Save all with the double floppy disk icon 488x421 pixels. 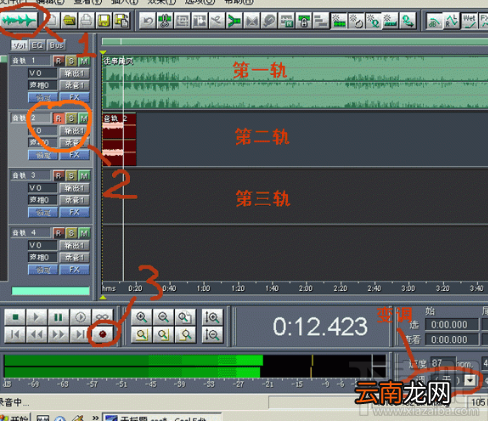[121, 21]
